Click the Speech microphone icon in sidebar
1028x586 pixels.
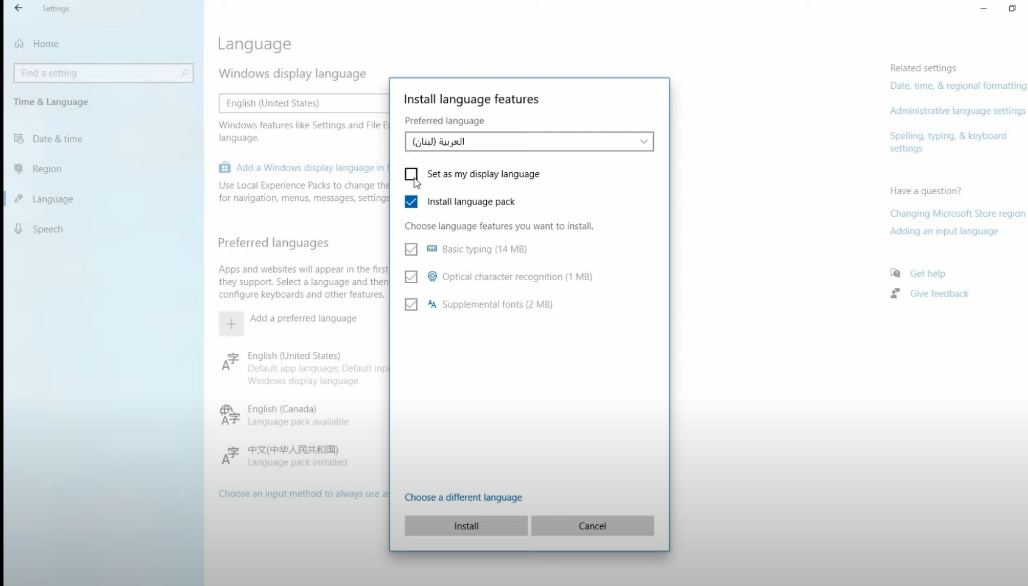pyautogui.click(x=16, y=228)
